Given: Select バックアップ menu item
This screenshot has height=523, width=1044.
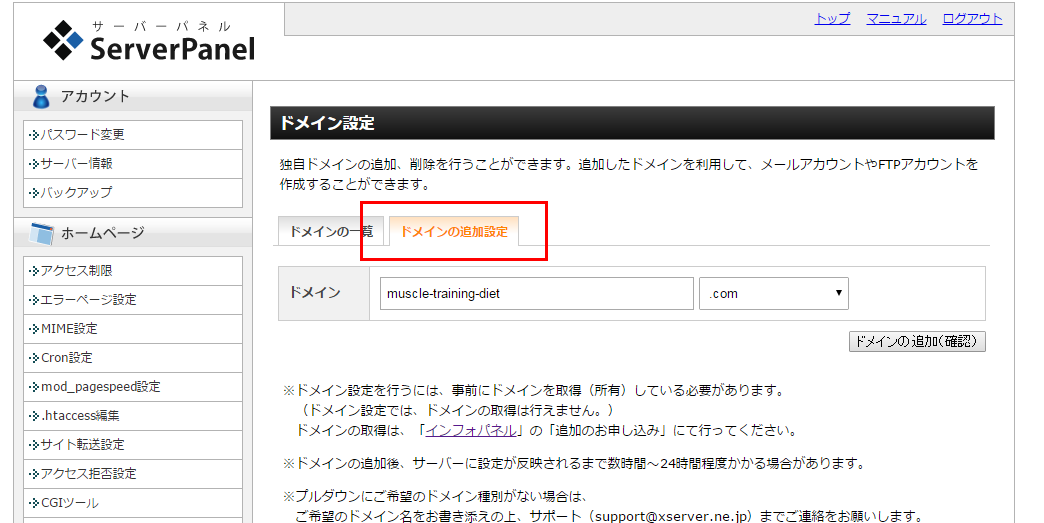Looking at the screenshot, I should 76,192.
